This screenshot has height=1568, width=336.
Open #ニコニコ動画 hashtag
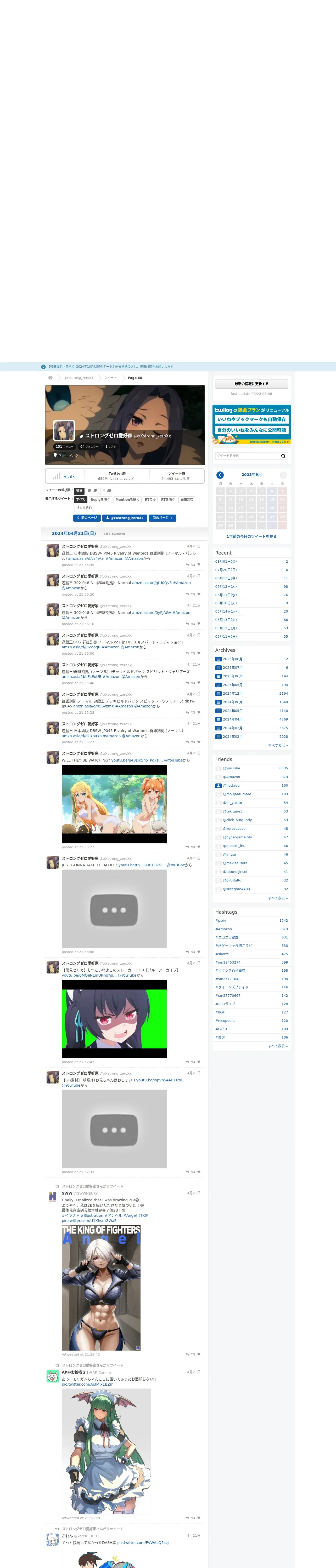(227, 937)
